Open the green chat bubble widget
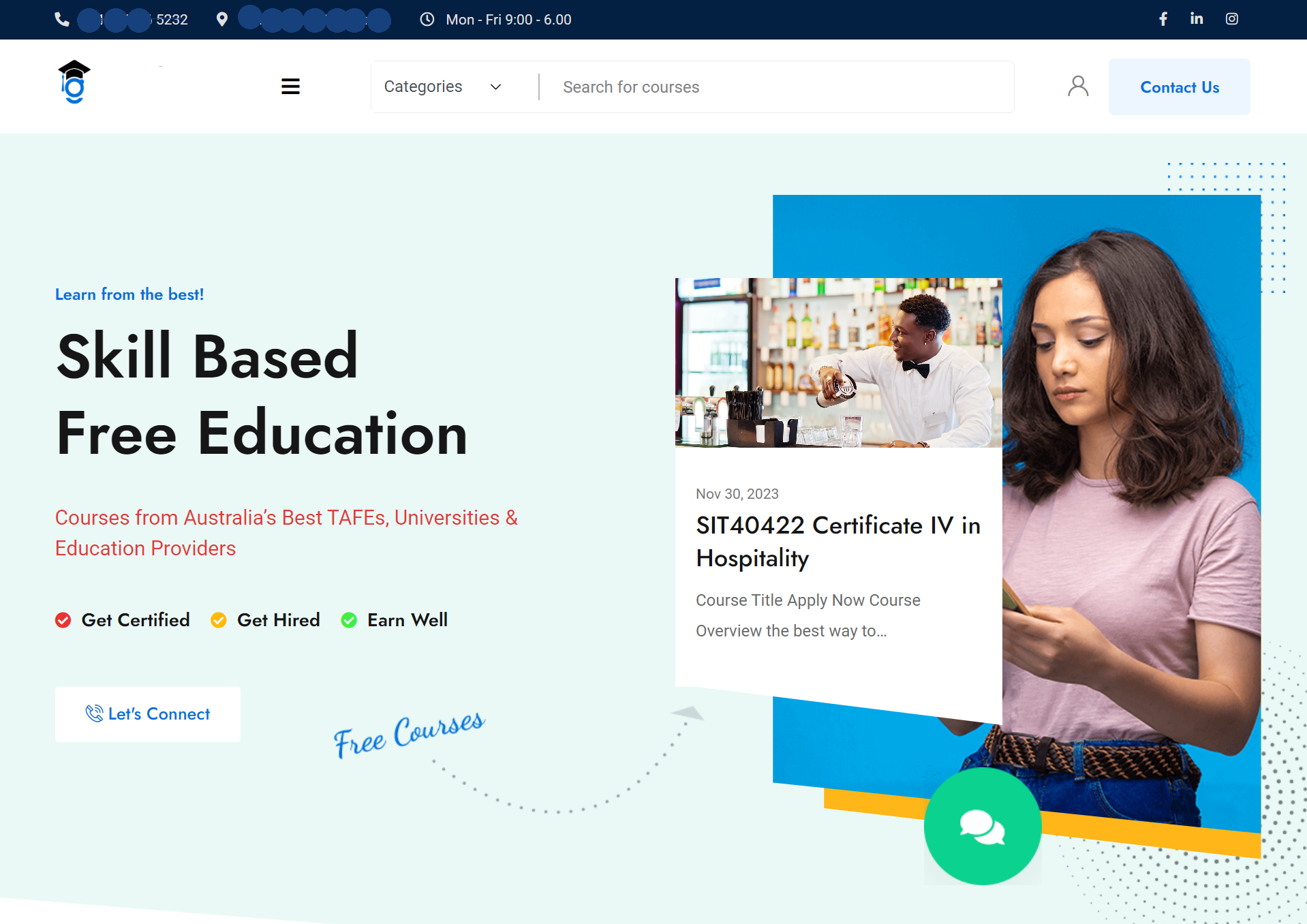The width and height of the screenshot is (1307, 924). click(982, 827)
